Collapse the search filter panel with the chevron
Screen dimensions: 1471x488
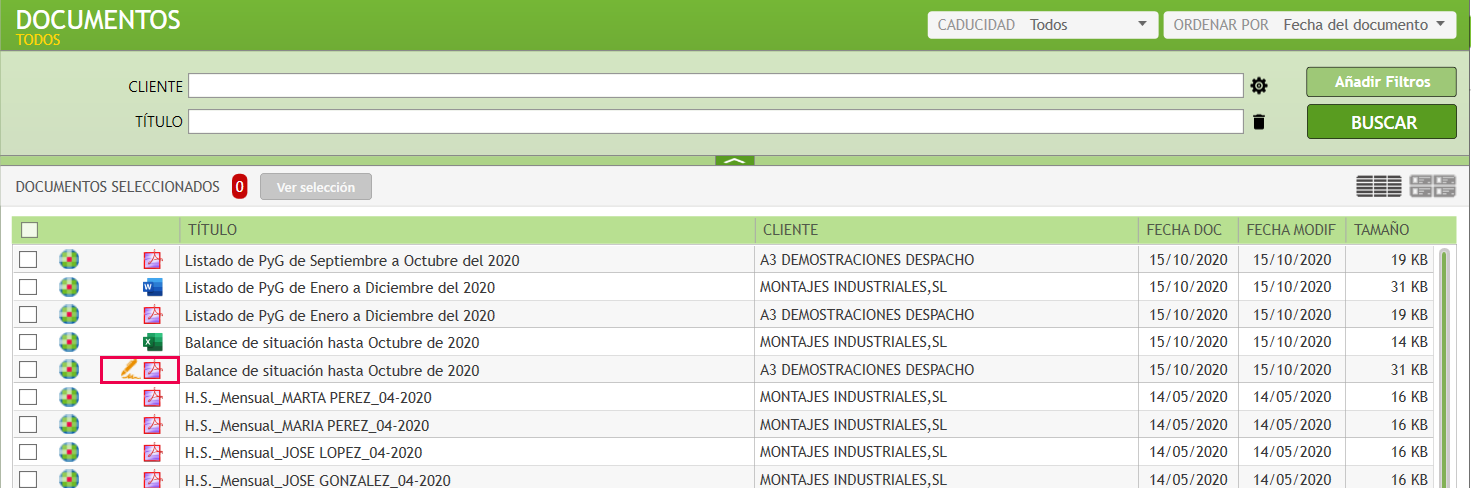735,160
